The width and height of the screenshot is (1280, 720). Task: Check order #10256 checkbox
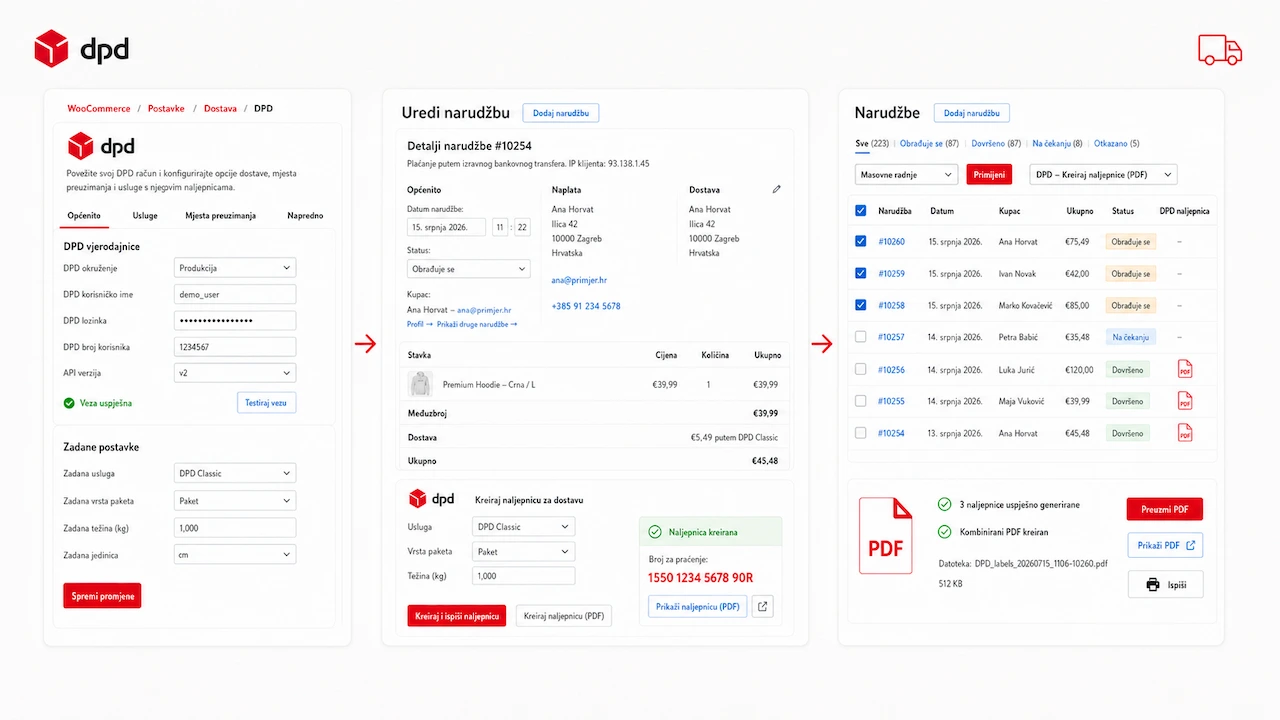[861, 369]
